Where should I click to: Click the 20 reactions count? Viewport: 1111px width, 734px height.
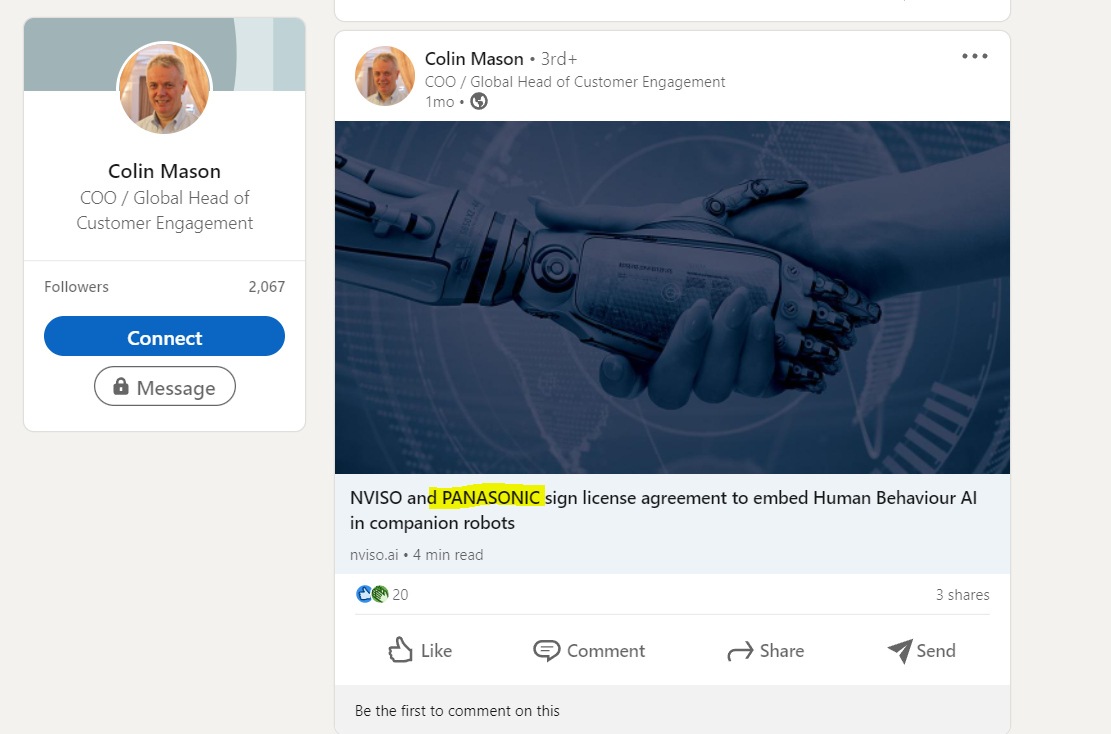coord(400,595)
